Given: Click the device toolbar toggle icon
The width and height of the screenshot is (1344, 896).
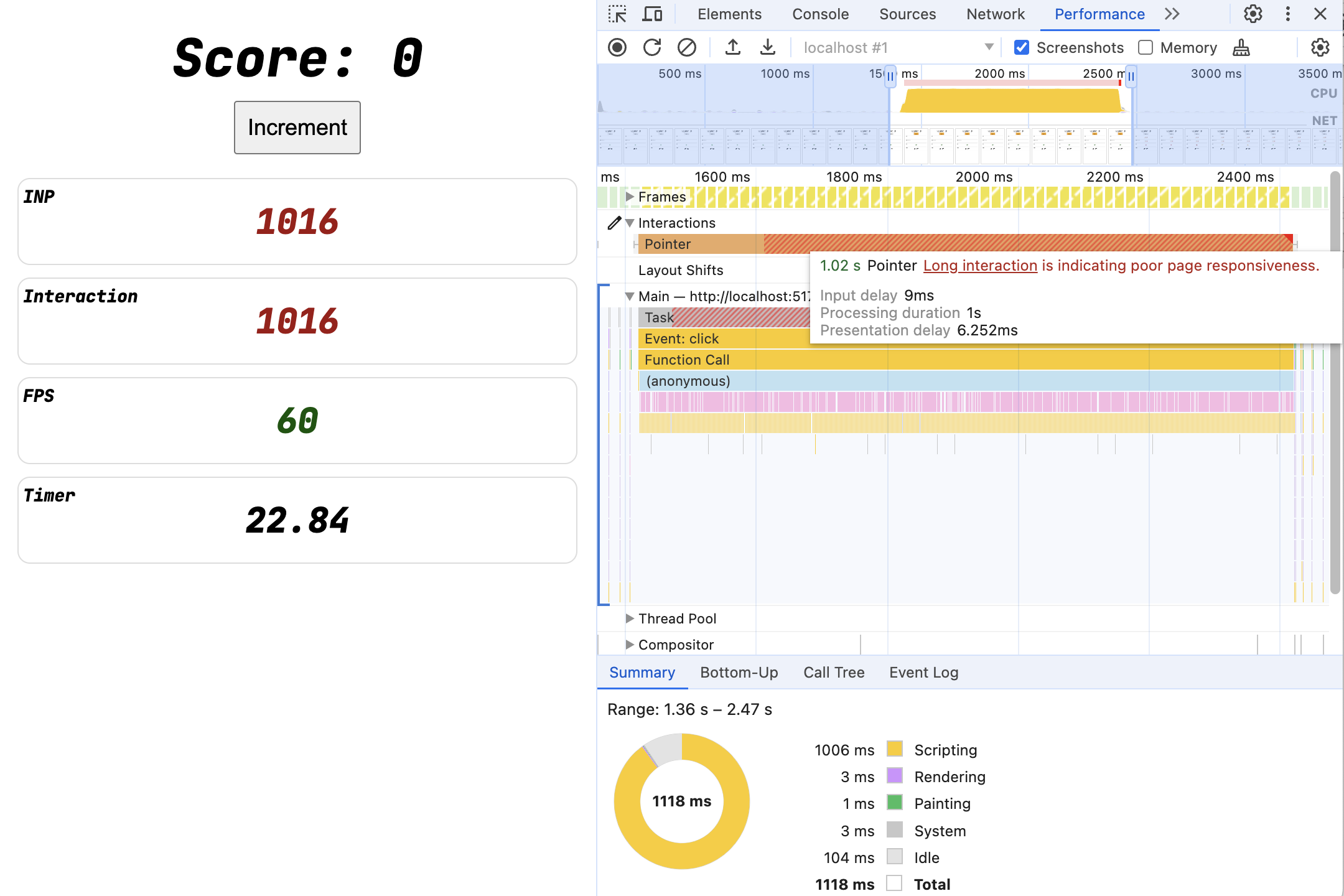Looking at the screenshot, I should tap(653, 14).
